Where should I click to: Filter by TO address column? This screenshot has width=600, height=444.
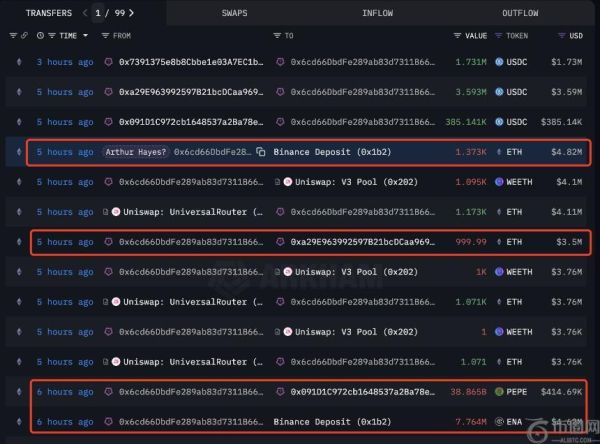click(276, 35)
